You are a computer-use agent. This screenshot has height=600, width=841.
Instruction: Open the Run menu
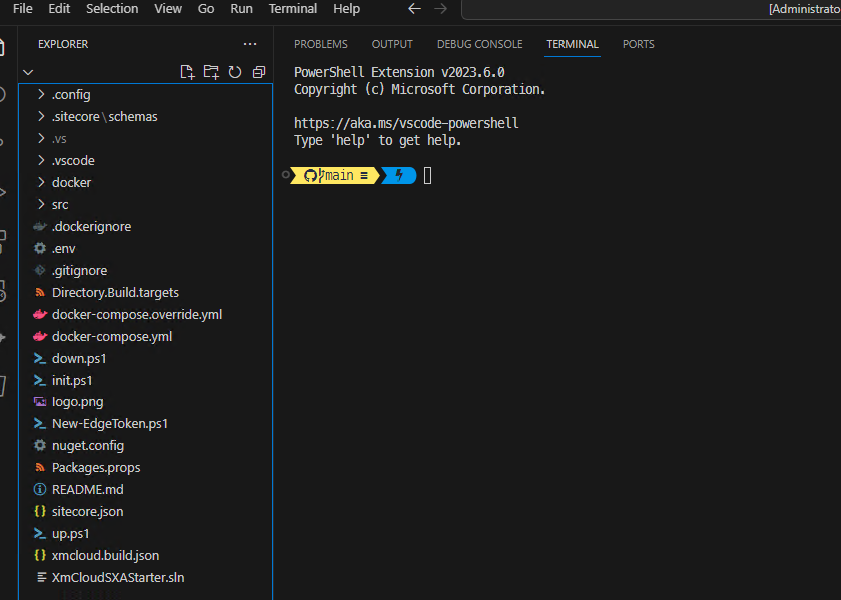click(241, 9)
